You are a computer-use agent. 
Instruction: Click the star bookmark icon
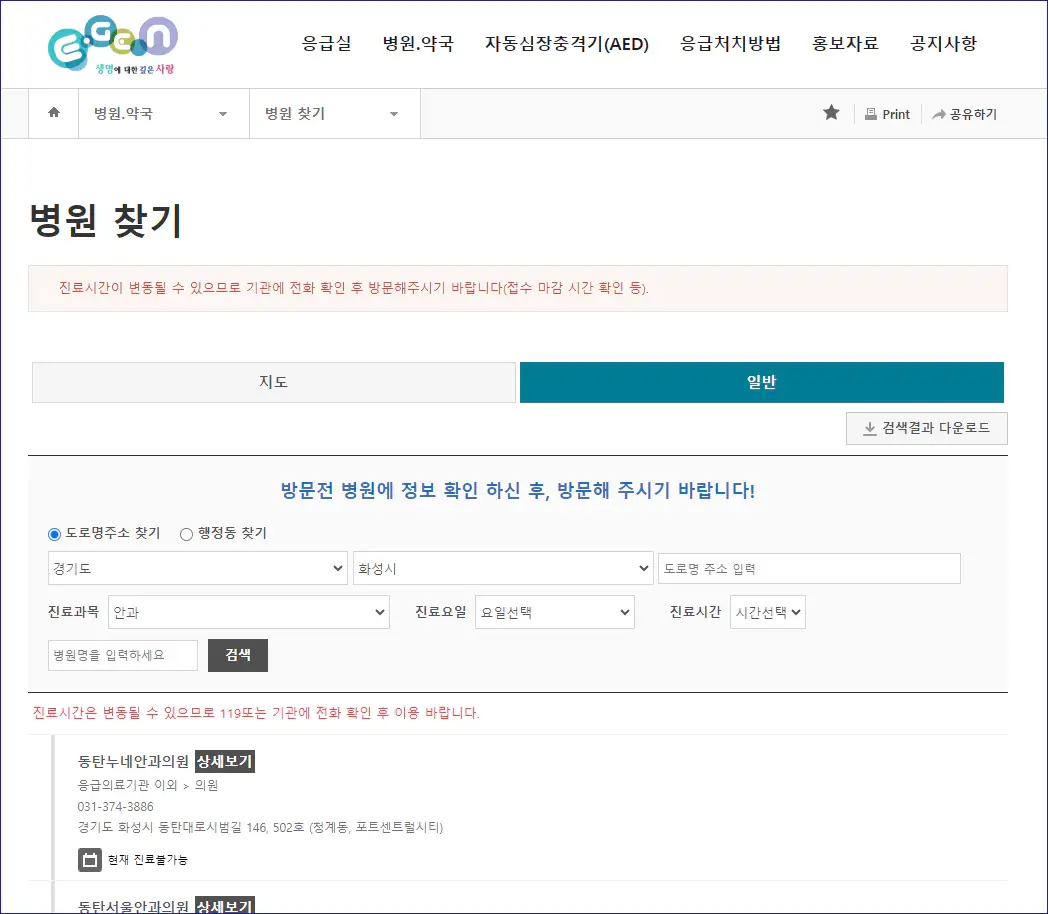pos(831,113)
